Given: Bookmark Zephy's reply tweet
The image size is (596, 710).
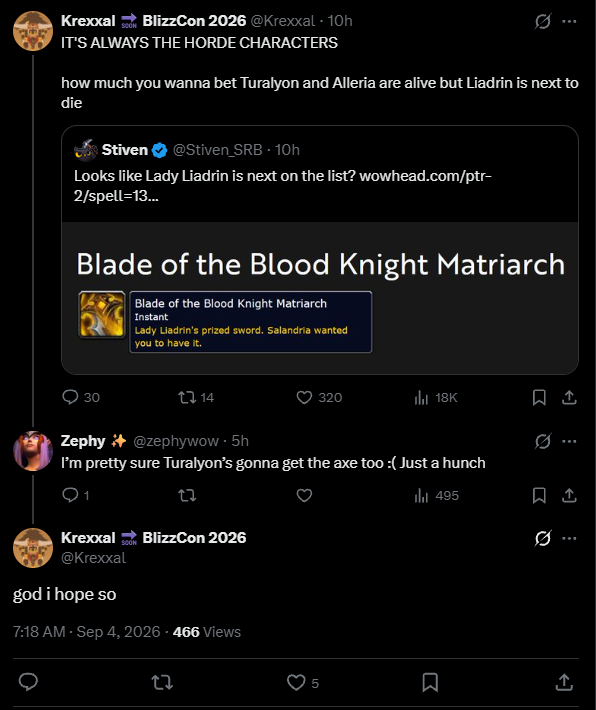Looking at the screenshot, I should pyautogui.click(x=539, y=495).
